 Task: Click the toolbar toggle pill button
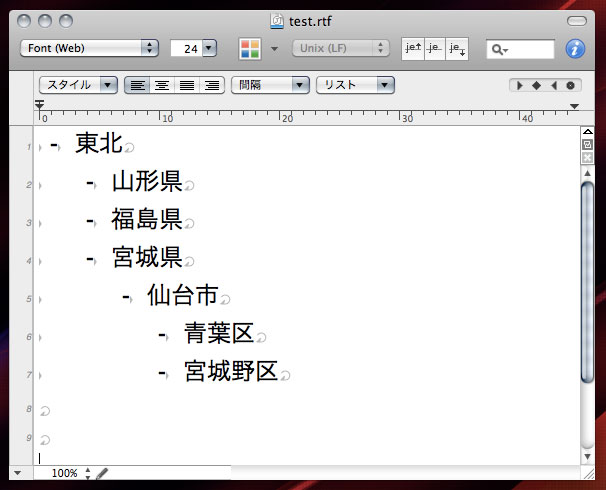point(577,21)
